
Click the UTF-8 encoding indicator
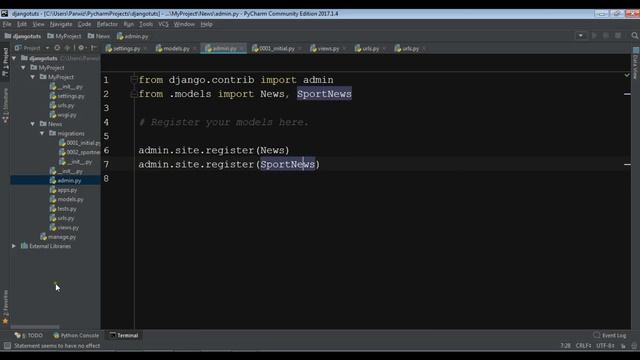pyautogui.click(x=605, y=346)
